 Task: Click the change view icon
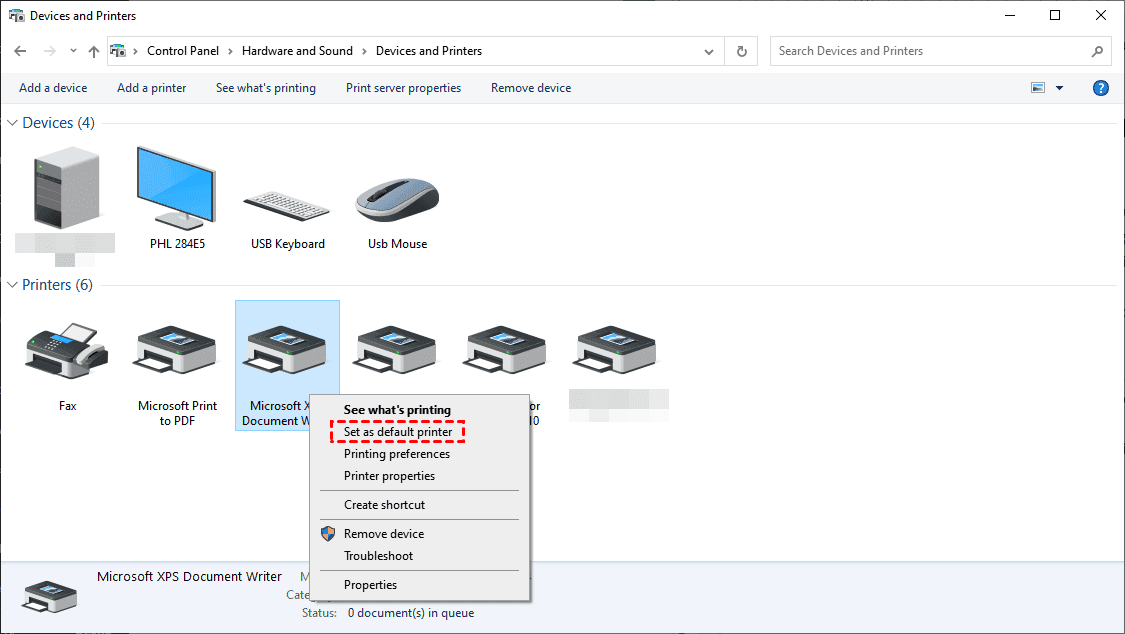pyautogui.click(x=1038, y=88)
